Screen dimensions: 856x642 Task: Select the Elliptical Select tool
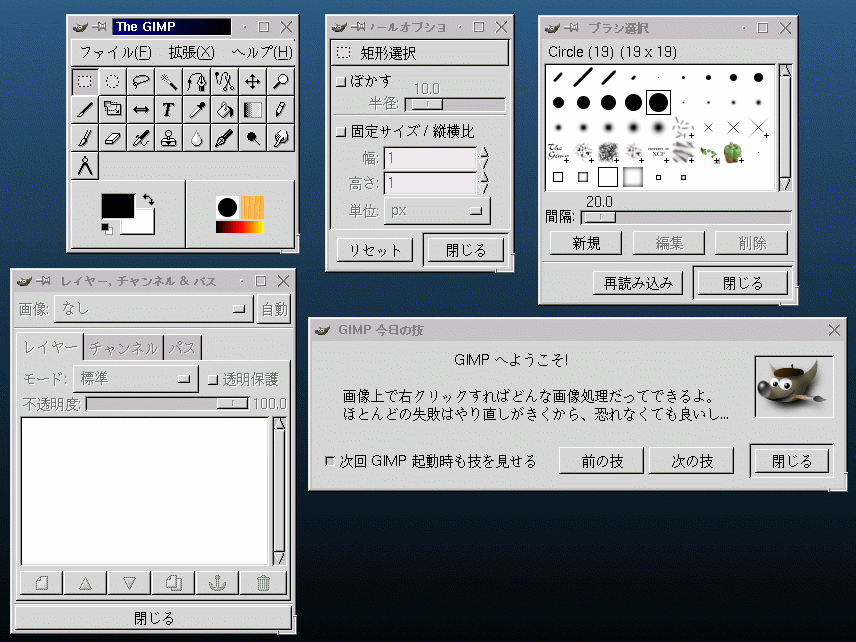pos(112,82)
